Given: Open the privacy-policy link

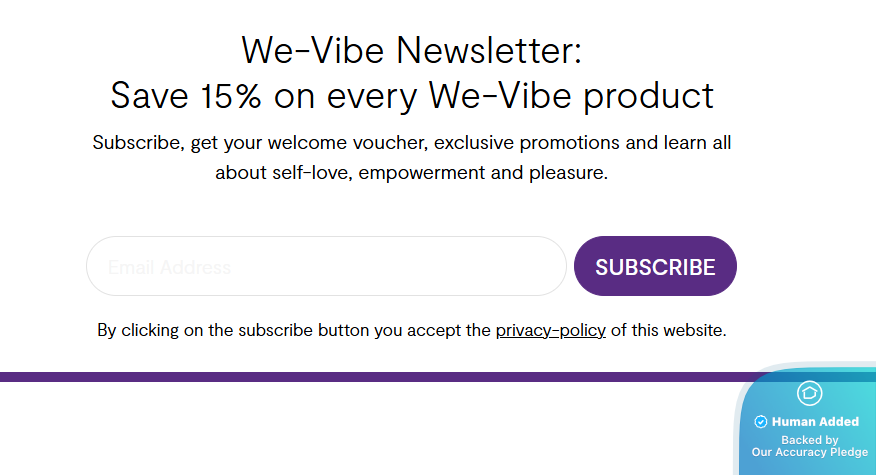Looking at the screenshot, I should (550, 330).
